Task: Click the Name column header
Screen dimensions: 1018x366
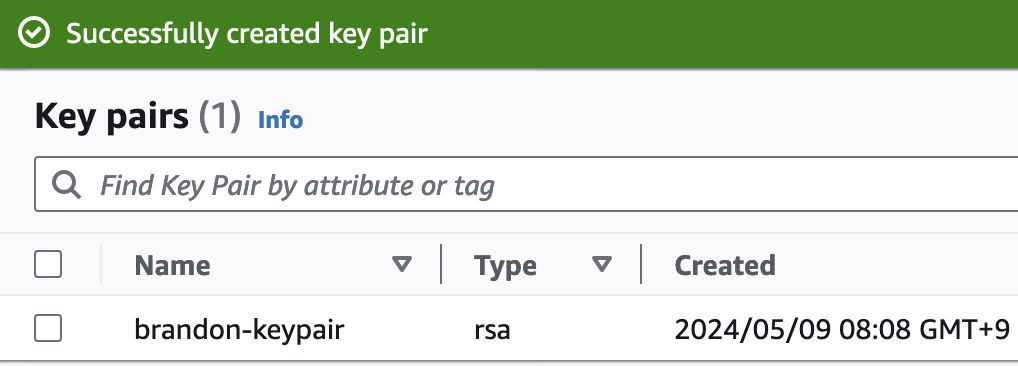Action: click(172, 265)
